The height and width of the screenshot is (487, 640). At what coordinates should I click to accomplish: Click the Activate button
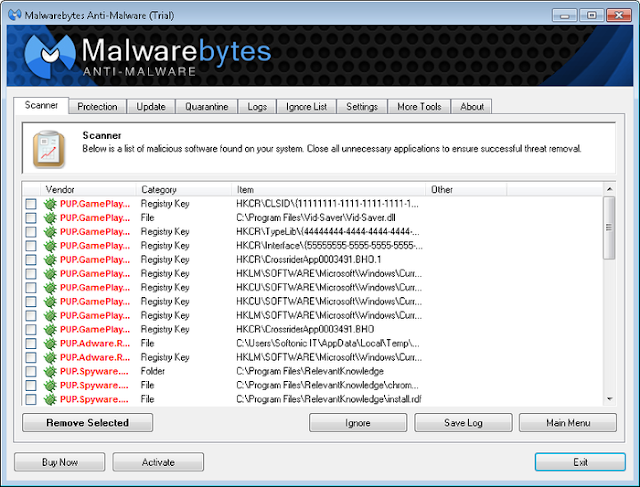pos(158,462)
